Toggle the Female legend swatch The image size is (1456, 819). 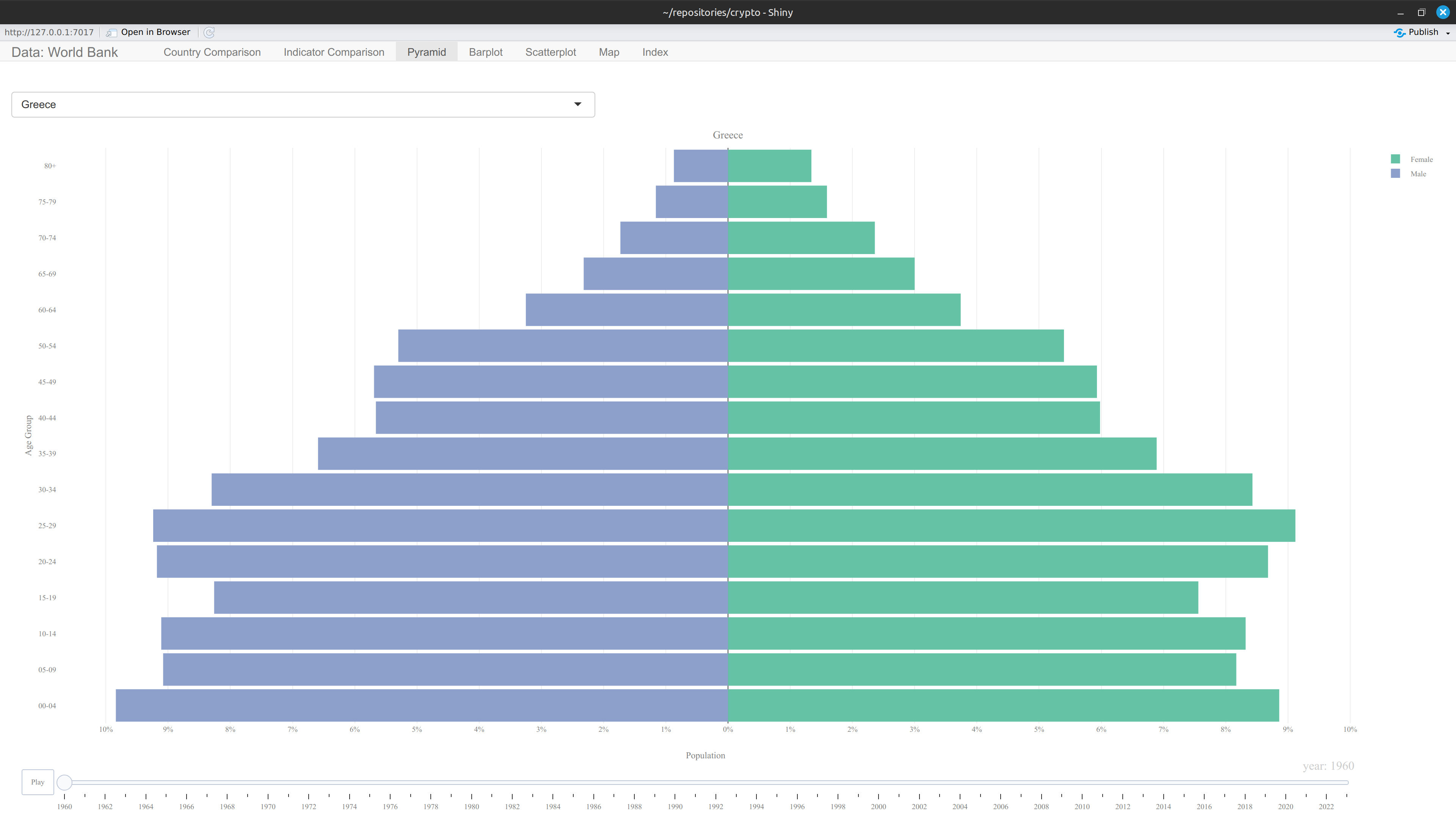click(x=1395, y=159)
